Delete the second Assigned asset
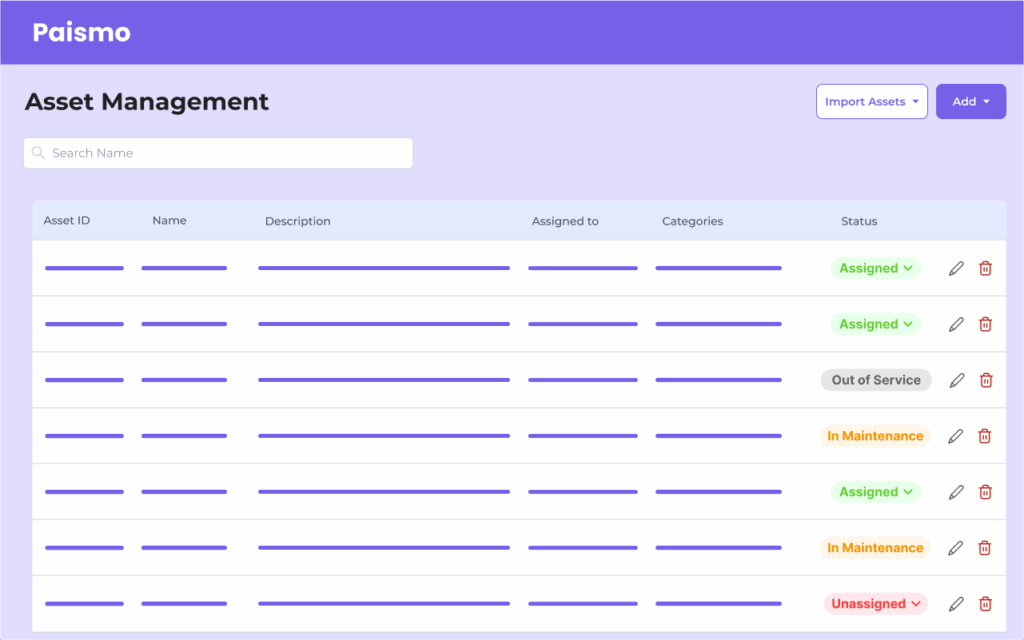The image size is (1024, 640). (x=985, y=324)
